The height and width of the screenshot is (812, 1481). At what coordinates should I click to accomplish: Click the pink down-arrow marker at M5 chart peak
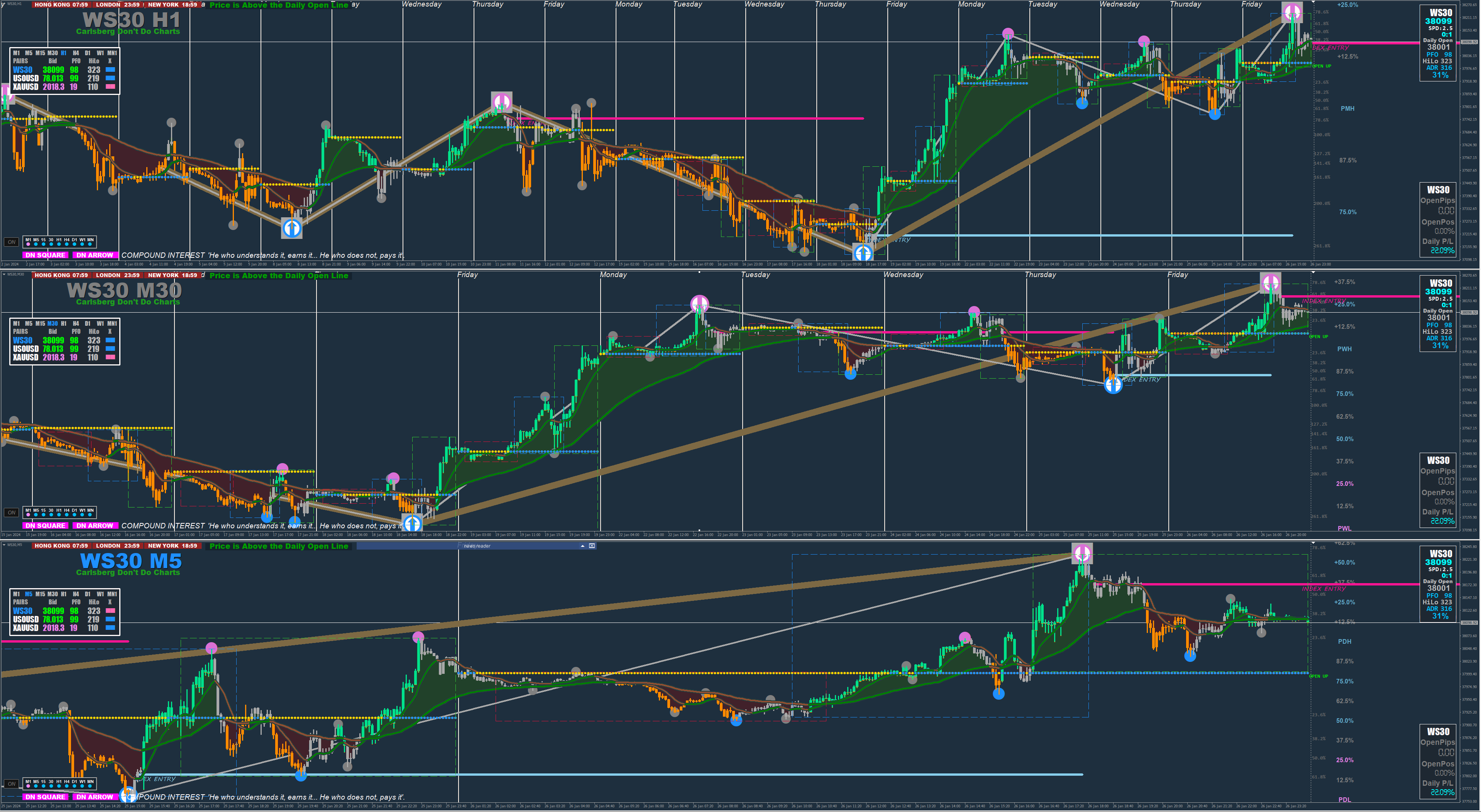coord(1082,554)
